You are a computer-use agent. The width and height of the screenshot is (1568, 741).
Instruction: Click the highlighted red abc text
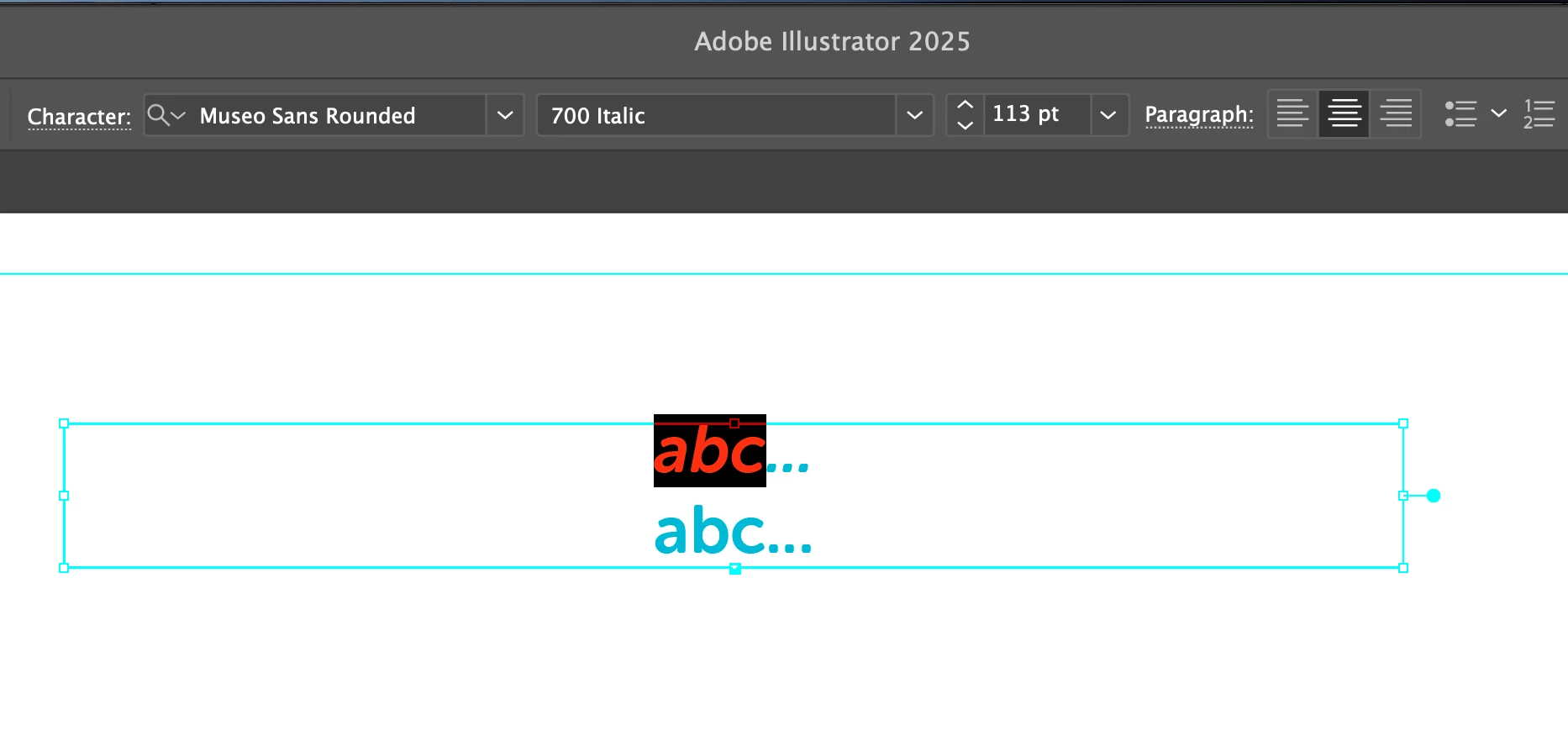(710, 451)
